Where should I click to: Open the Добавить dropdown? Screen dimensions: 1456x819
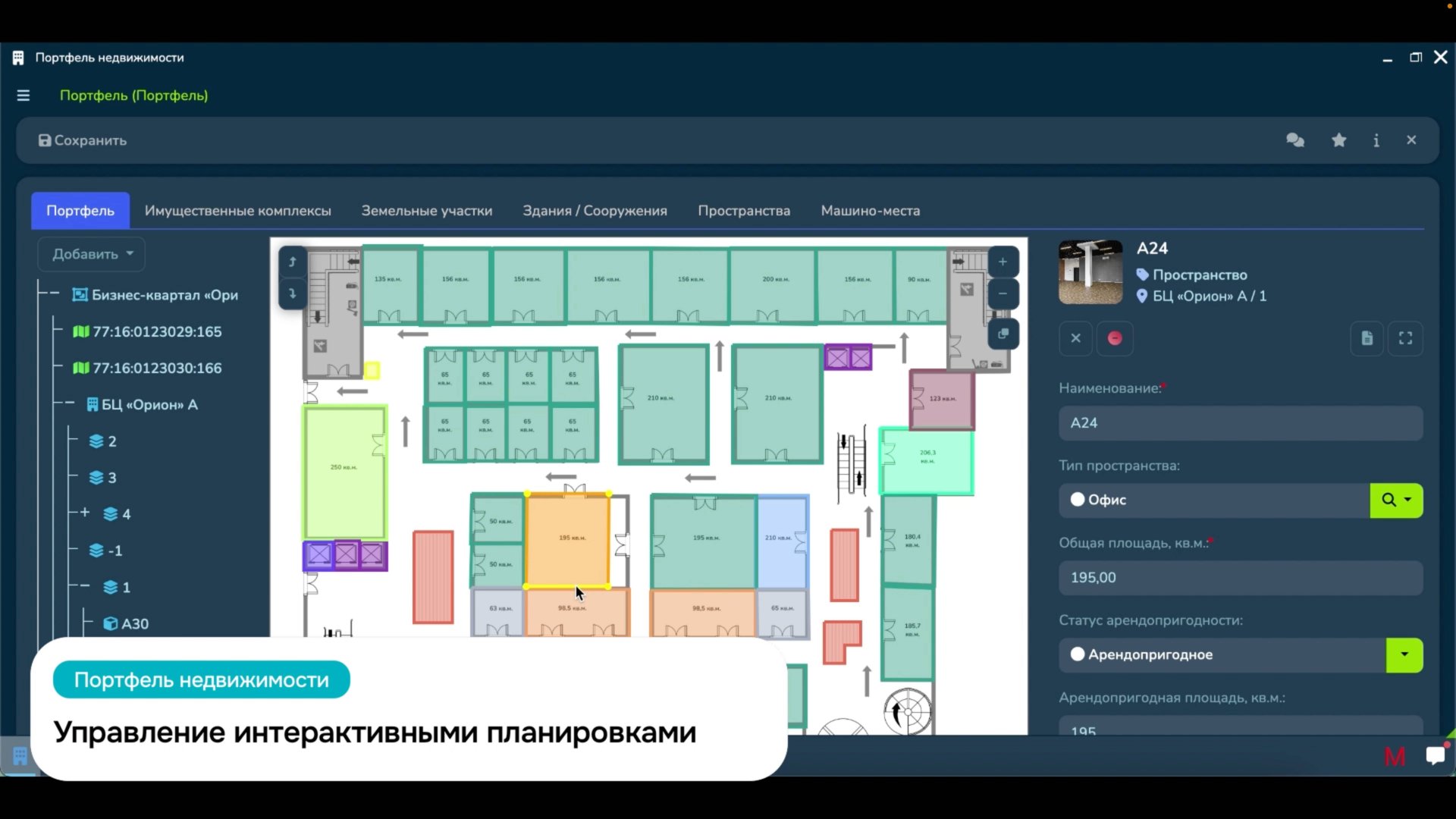[92, 254]
